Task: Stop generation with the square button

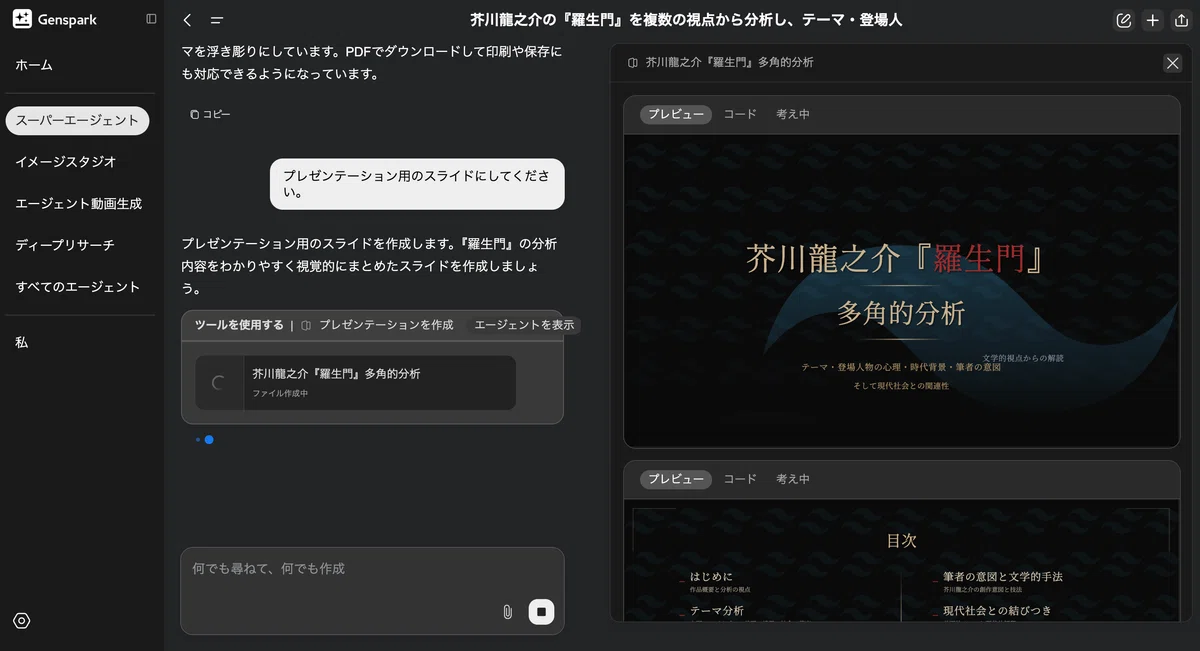Action: click(x=541, y=611)
